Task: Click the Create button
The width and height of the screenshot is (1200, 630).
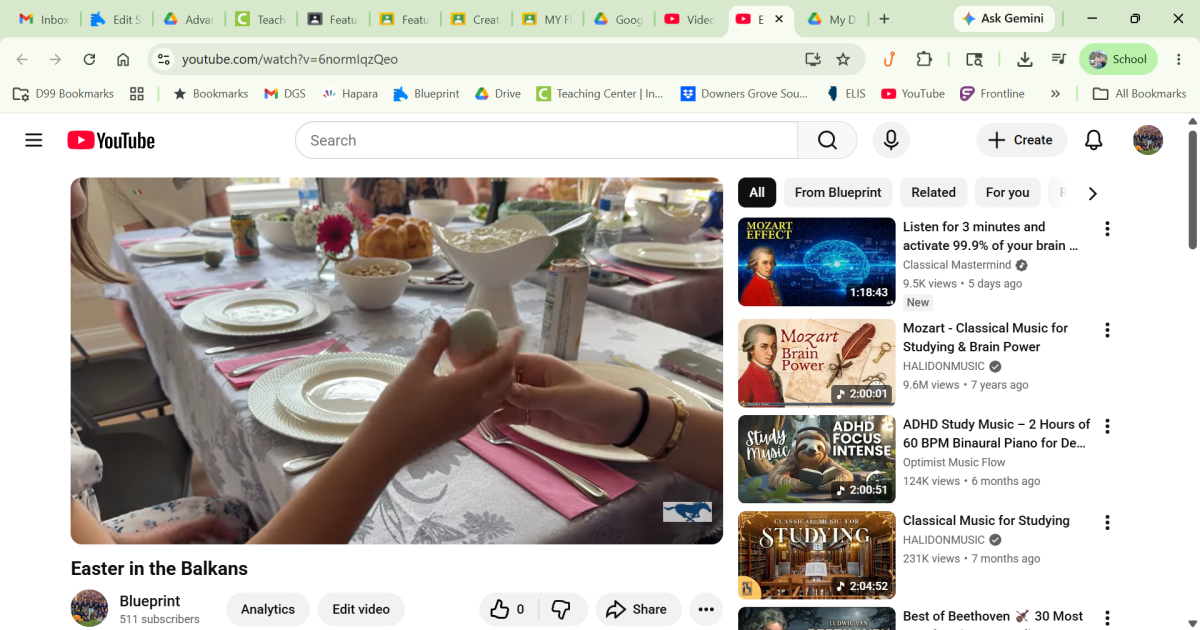Action: pyautogui.click(x=1021, y=140)
